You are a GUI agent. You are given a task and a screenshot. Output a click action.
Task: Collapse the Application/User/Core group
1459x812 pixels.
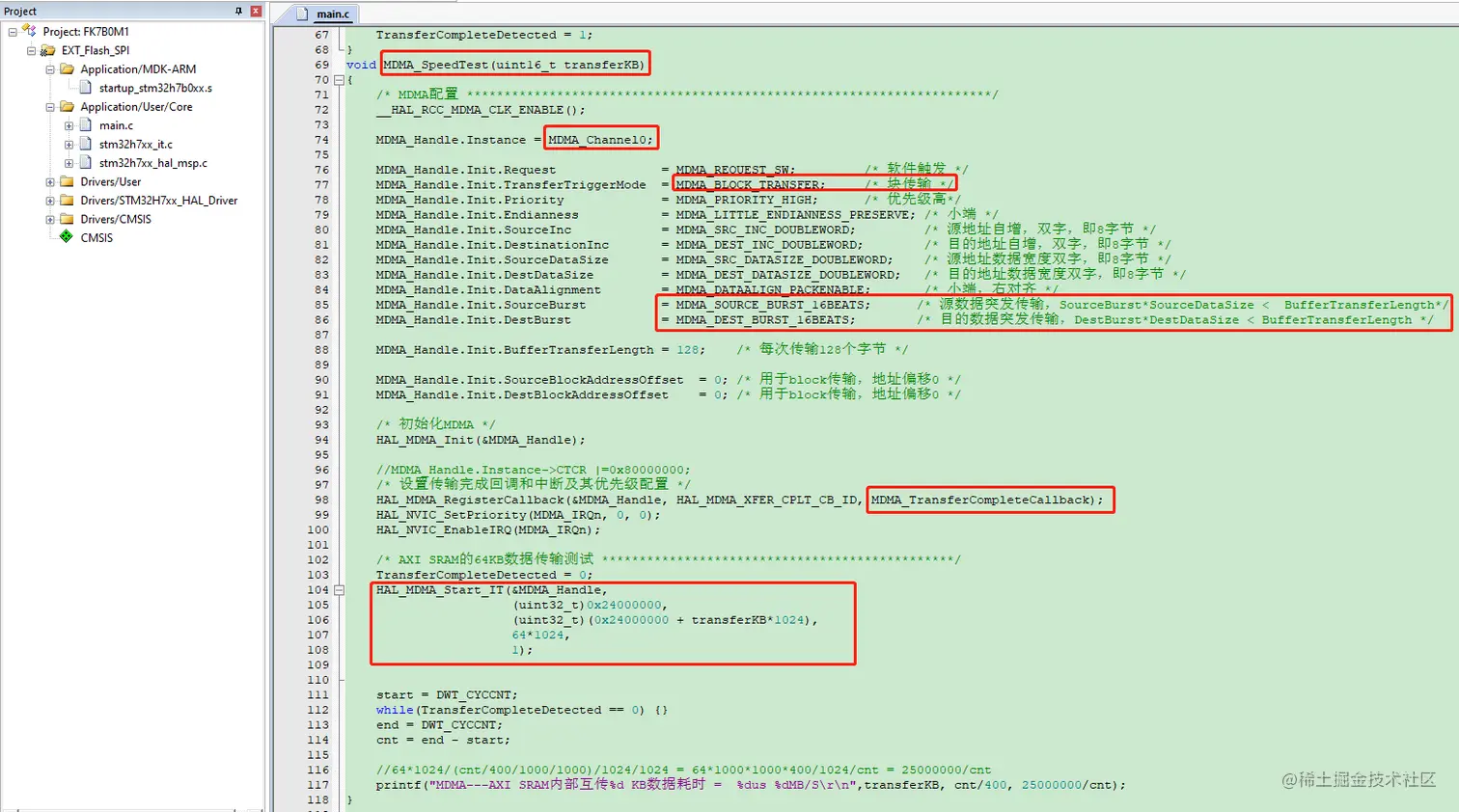click(50, 107)
